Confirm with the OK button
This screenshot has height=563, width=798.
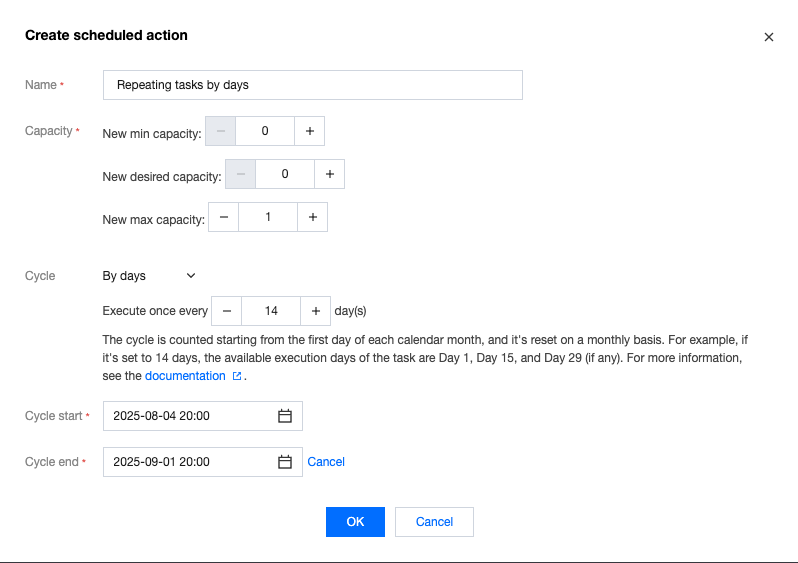tap(355, 522)
